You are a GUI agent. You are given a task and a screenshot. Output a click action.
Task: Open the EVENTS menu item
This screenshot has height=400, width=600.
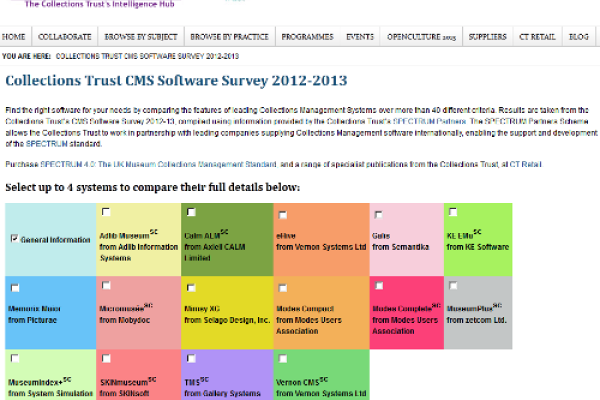(360, 37)
